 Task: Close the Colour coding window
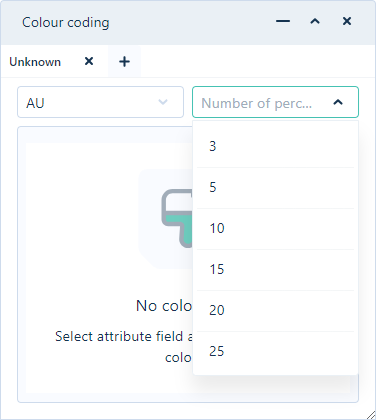pyautogui.click(x=347, y=21)
